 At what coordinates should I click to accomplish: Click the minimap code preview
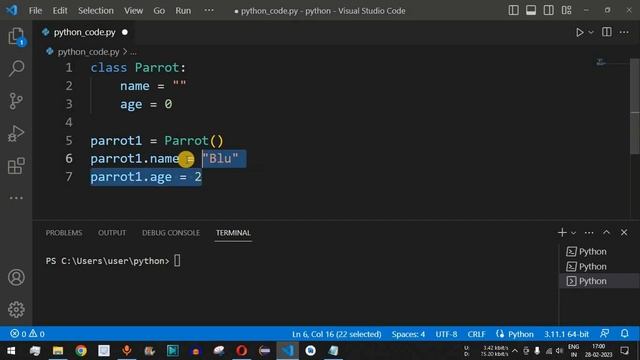pos(600,62)
